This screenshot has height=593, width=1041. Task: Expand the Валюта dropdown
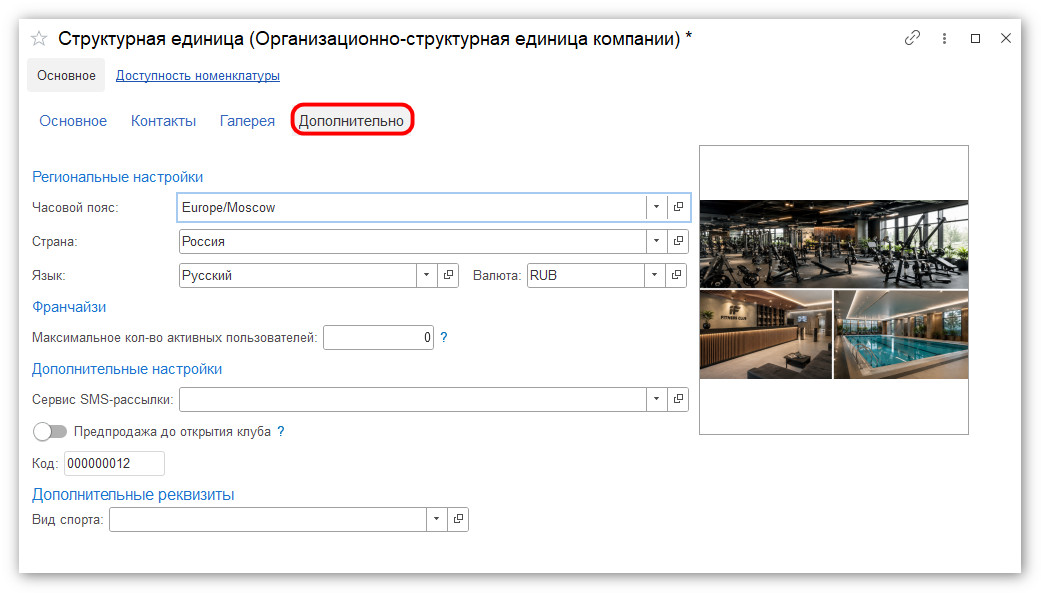click(654, 275)
